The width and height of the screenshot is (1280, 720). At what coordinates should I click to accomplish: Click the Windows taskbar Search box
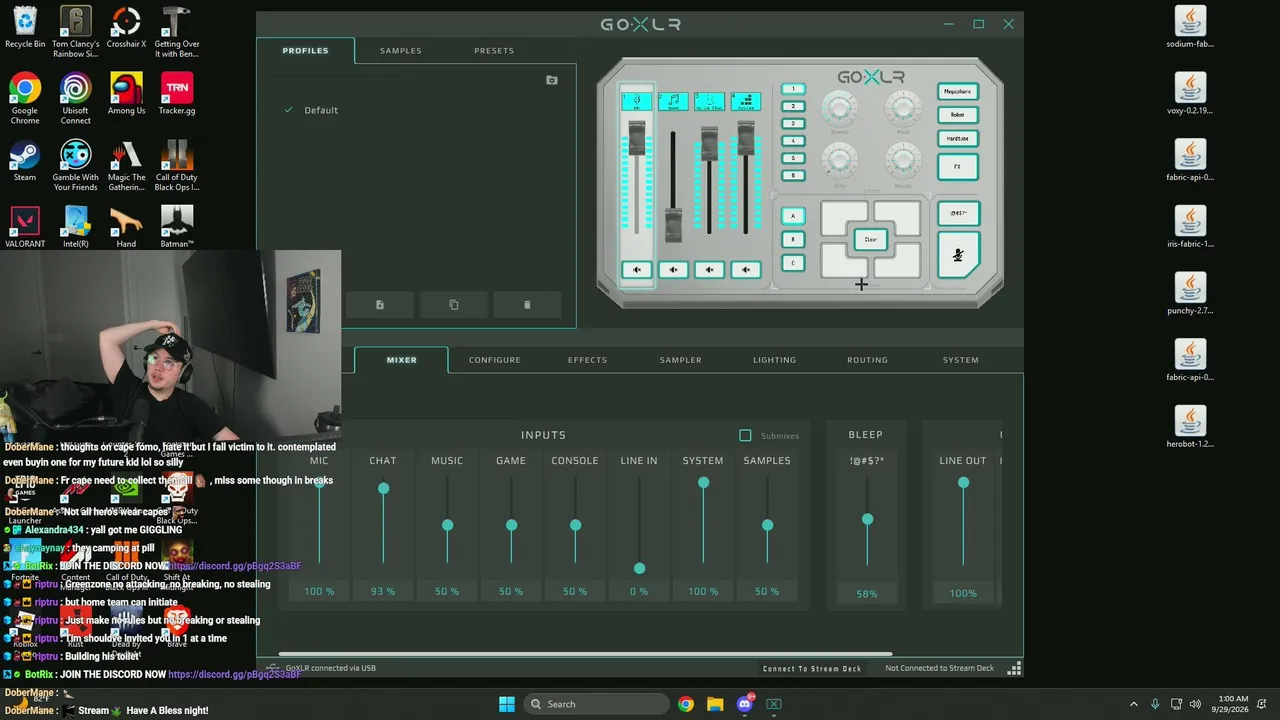coord(598,704)
